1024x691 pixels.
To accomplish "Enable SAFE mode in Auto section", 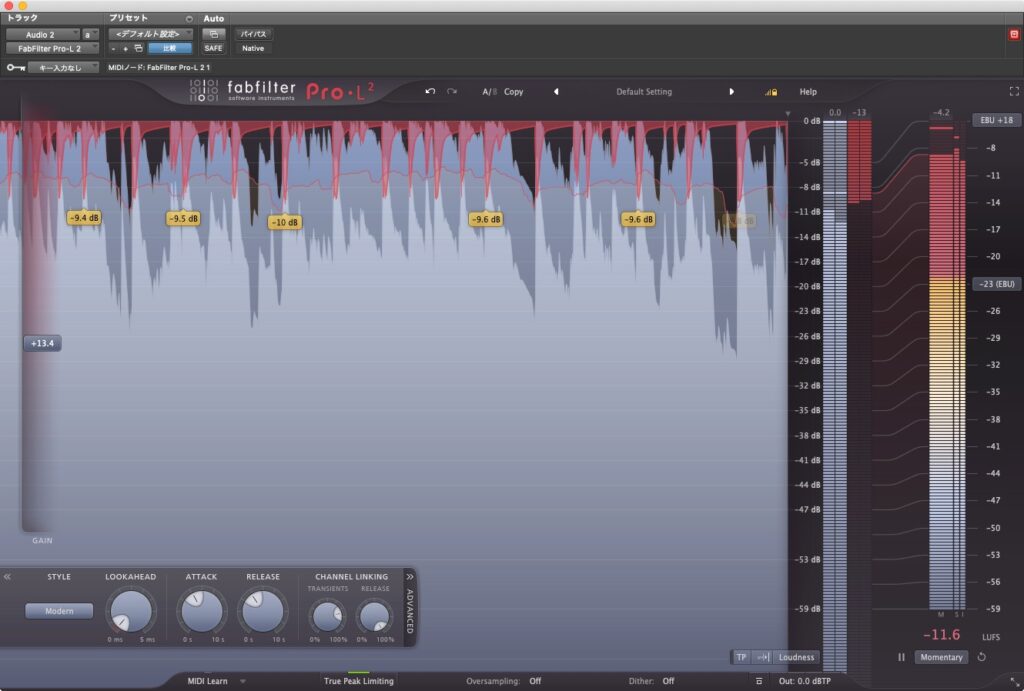I will click(214, 48).
